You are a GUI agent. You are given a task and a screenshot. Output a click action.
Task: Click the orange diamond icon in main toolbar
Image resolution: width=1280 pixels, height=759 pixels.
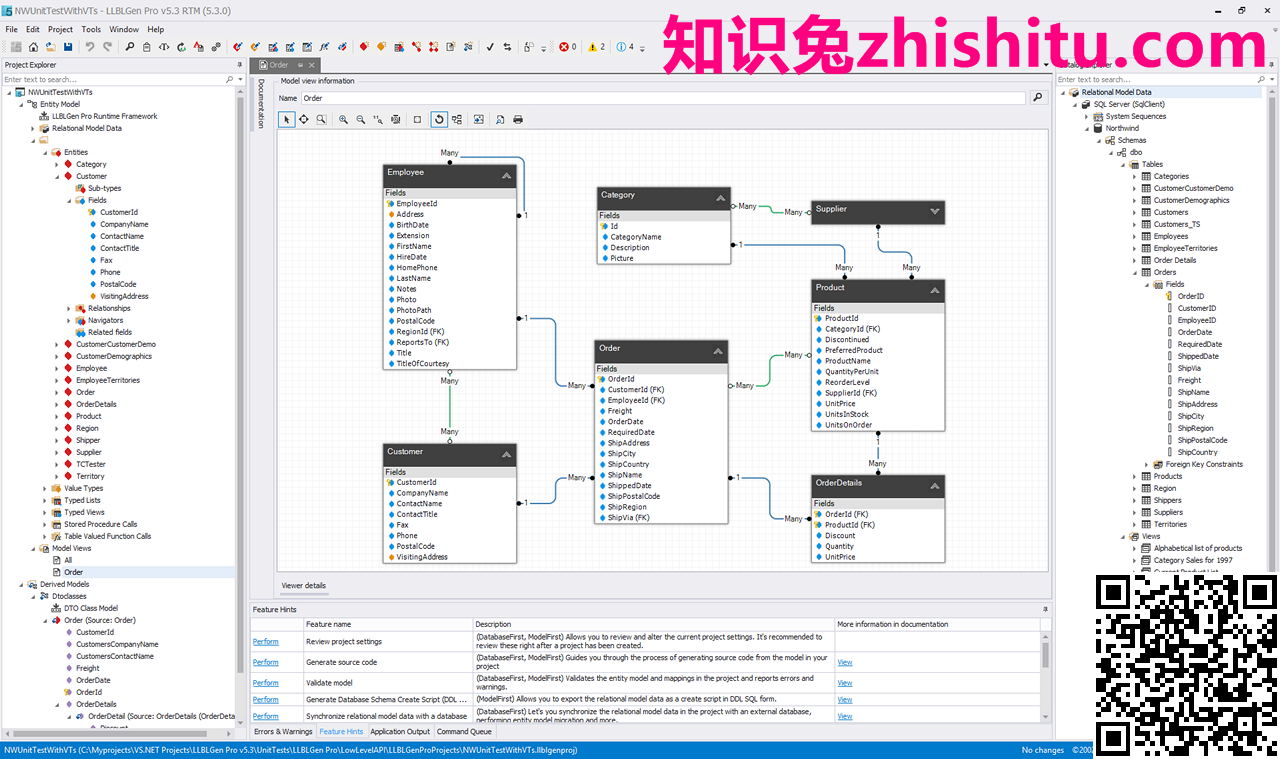point(382,46)
